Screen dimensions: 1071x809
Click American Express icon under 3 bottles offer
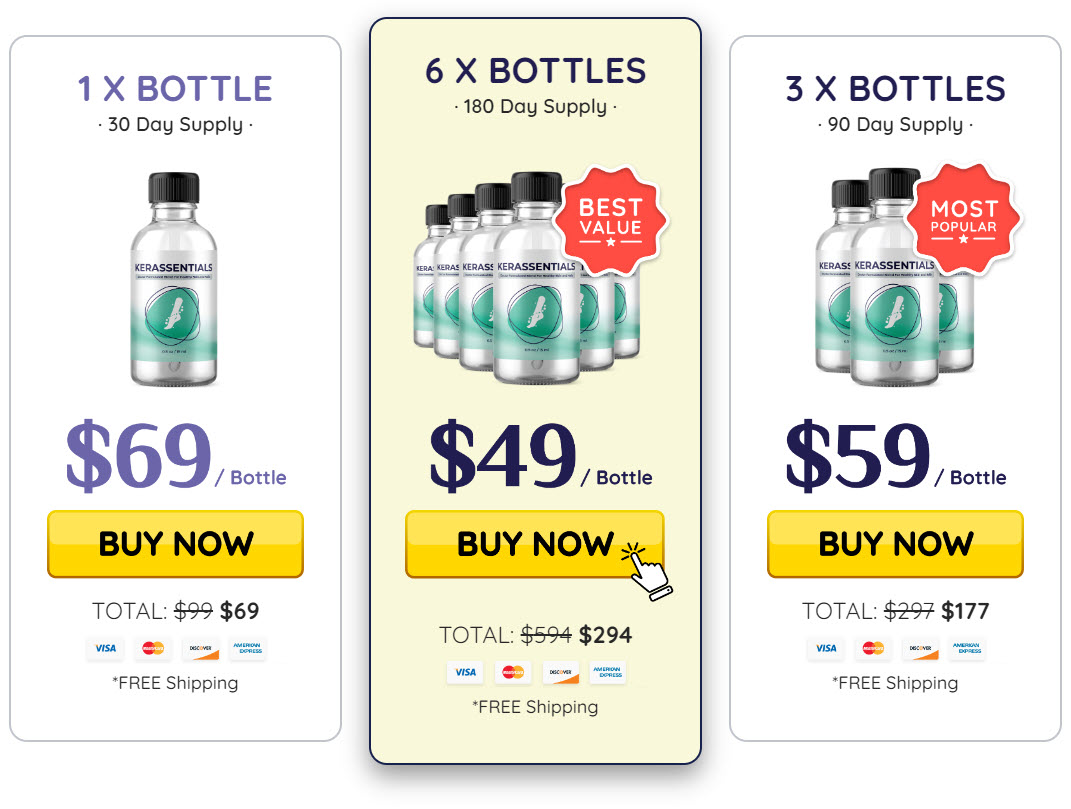[x=967, y=649]
